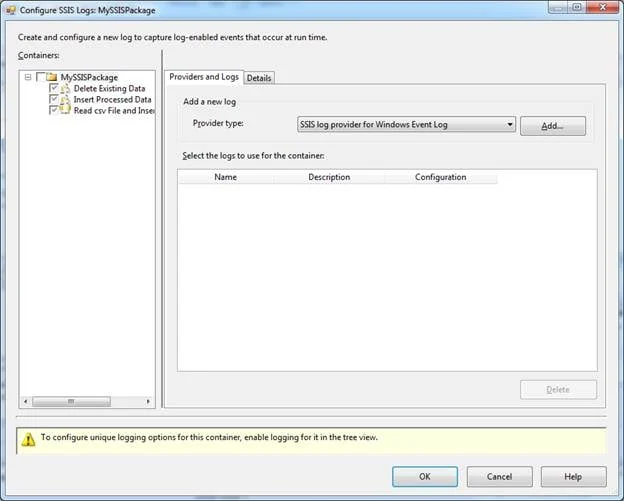Viewport: 624px width, 501px height.
Task: Close the Configure SSIS Logs dialog
Action: 603,7
